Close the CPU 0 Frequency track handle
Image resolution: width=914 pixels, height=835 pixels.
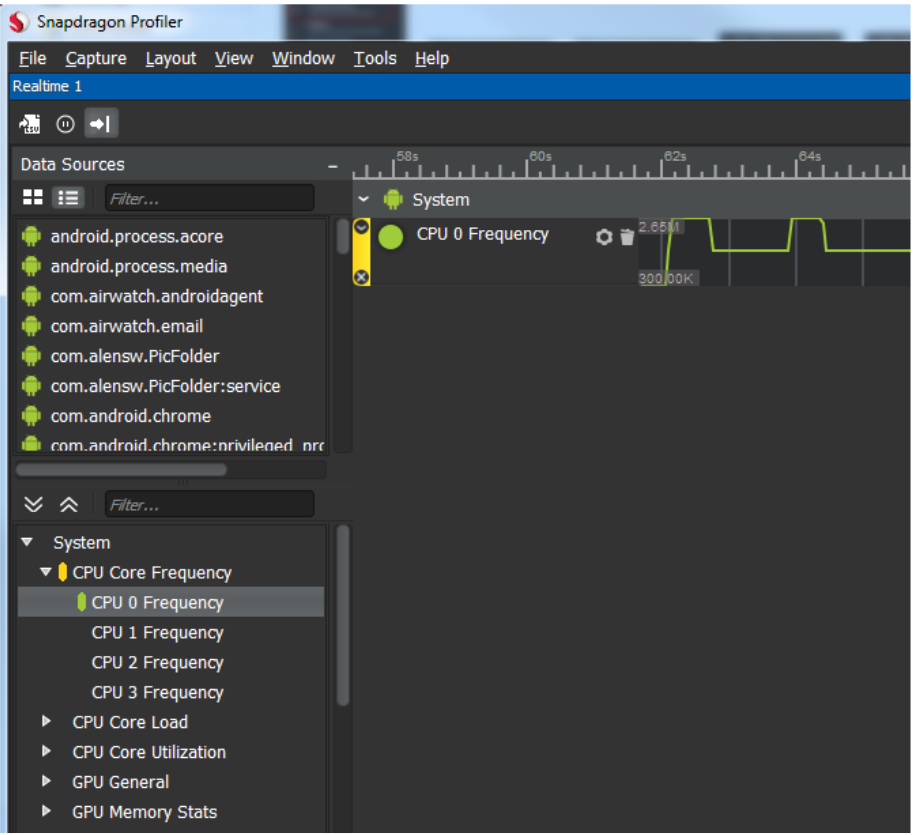point(361,277)
